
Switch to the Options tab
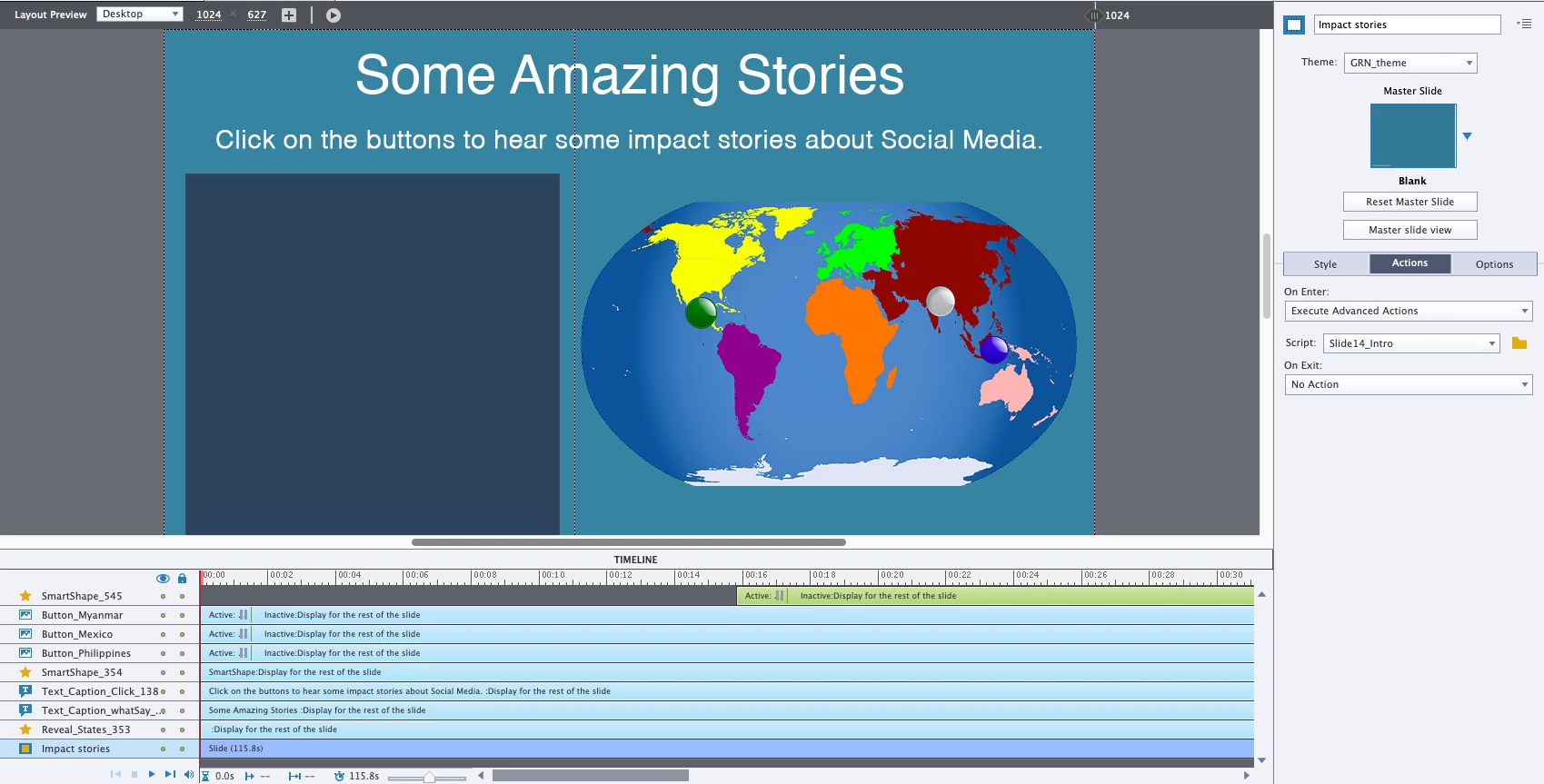pyautogui.click(x=1494, y=264)
